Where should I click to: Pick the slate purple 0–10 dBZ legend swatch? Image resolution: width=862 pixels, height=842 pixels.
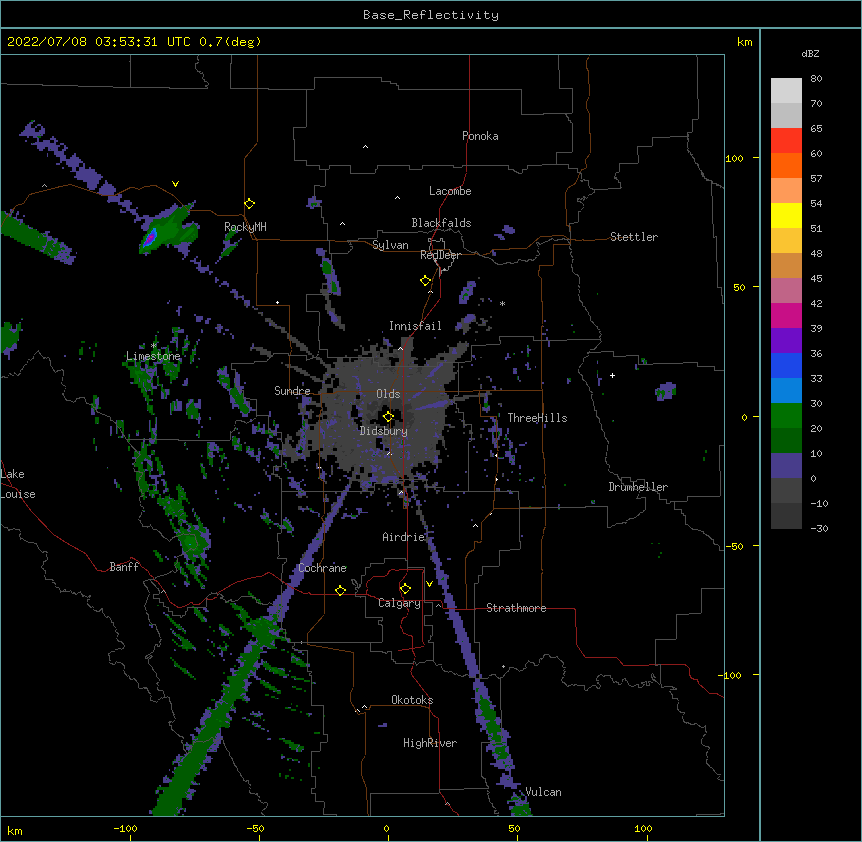coord(786,466)
